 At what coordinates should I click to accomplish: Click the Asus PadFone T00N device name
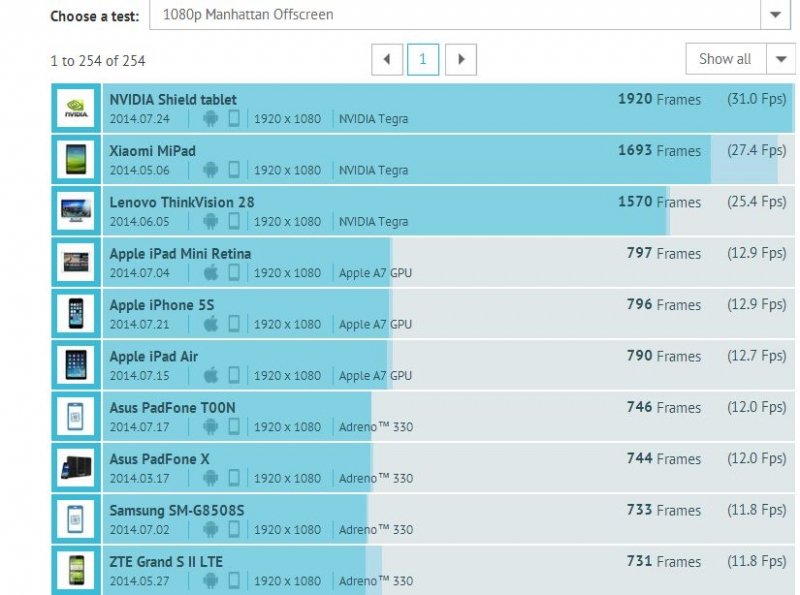[x=172, y=408]
